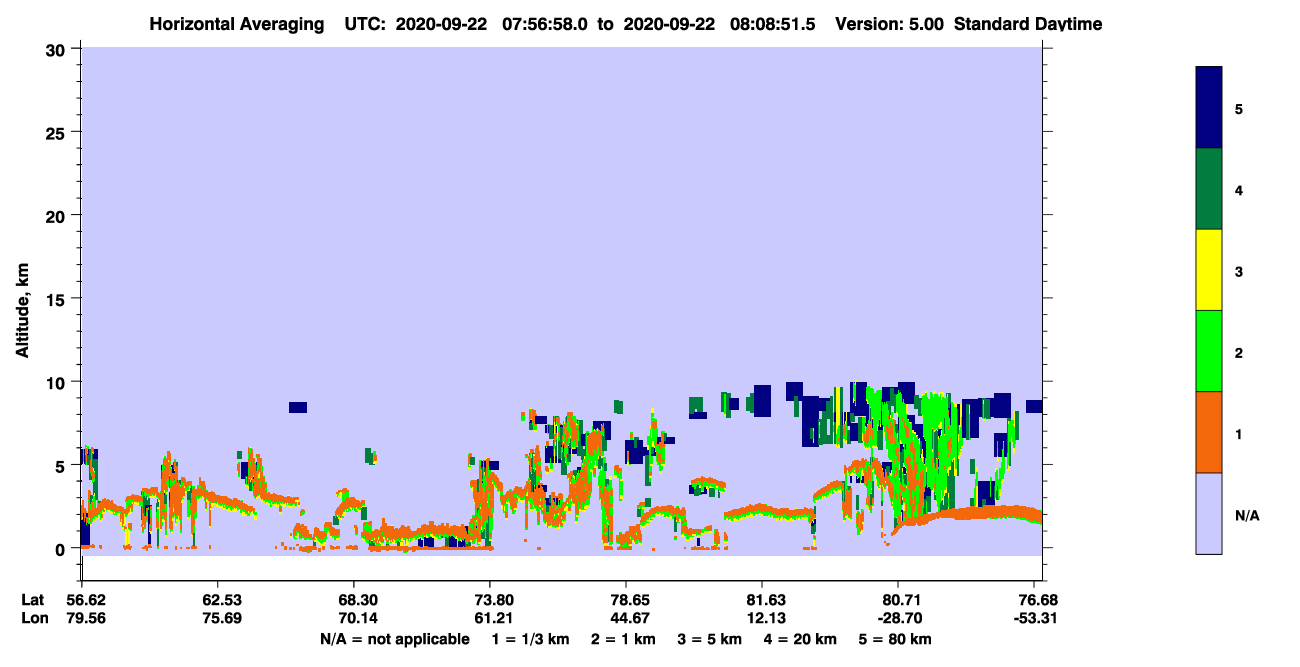Click the '1 = 1/3 km' legend text
This screenshot has height=667, width=1300.
pos(532,639)
